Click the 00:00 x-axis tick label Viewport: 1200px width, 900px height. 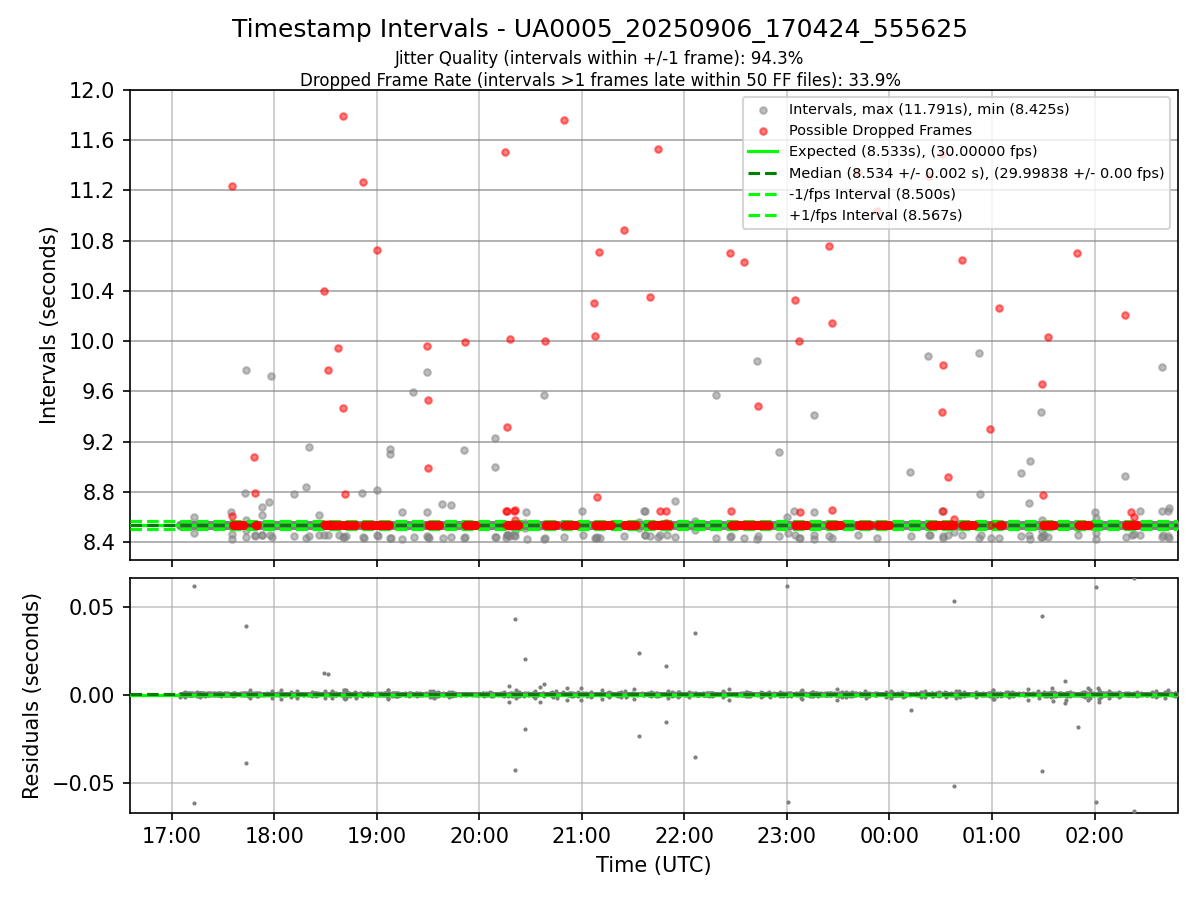point(889,832)
